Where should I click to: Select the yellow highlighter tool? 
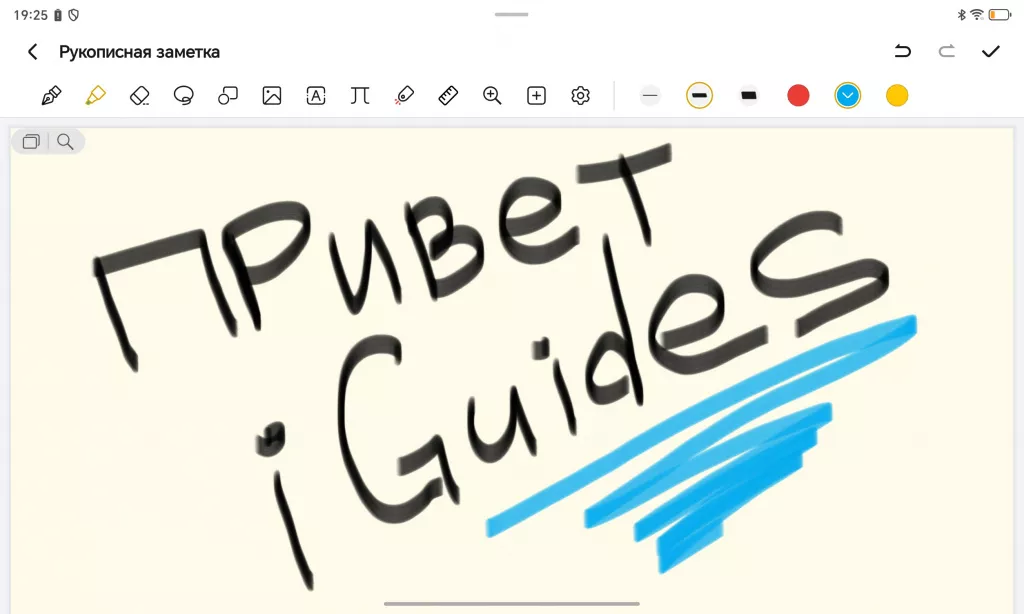point(95,95)
